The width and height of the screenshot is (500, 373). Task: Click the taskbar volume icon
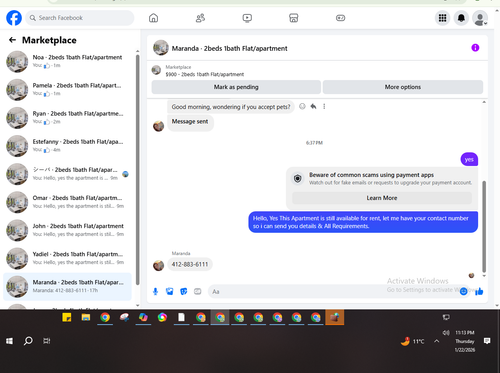[446, 333]
